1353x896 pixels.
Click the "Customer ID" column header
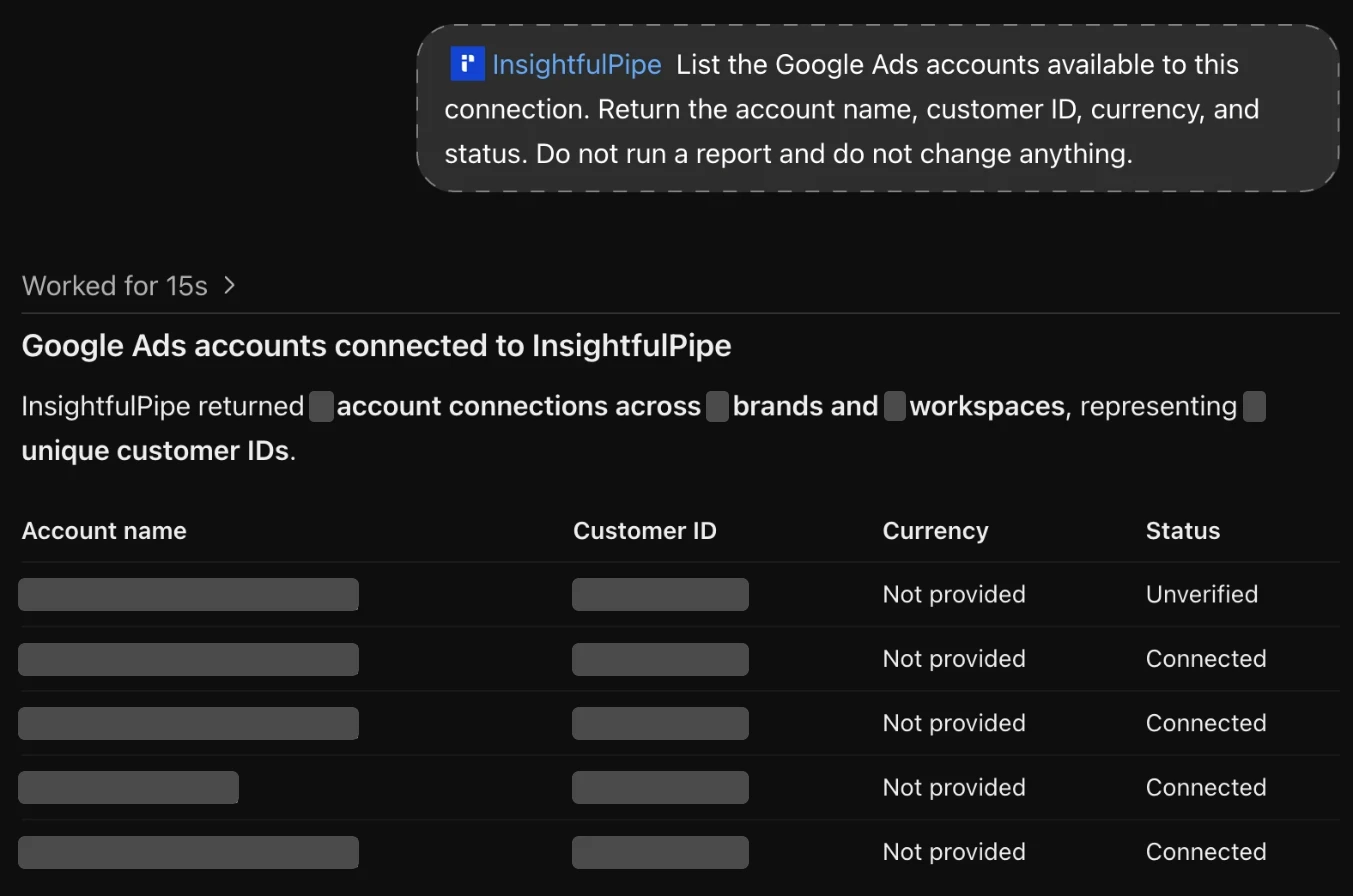pyautogui.click(x=645, y=530)
